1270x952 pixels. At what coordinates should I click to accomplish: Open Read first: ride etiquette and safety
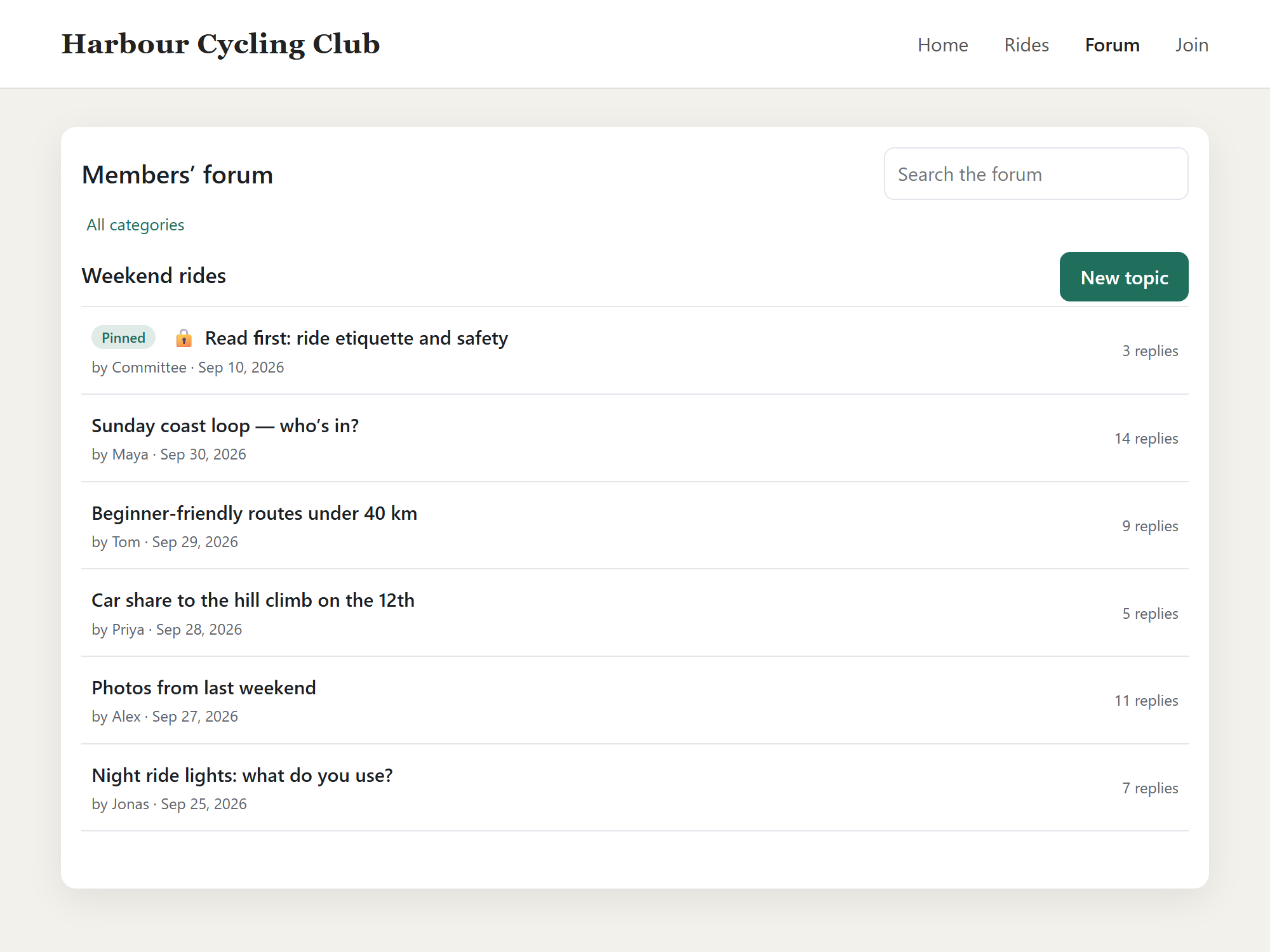pyautogui.click(x=356, y=338)
